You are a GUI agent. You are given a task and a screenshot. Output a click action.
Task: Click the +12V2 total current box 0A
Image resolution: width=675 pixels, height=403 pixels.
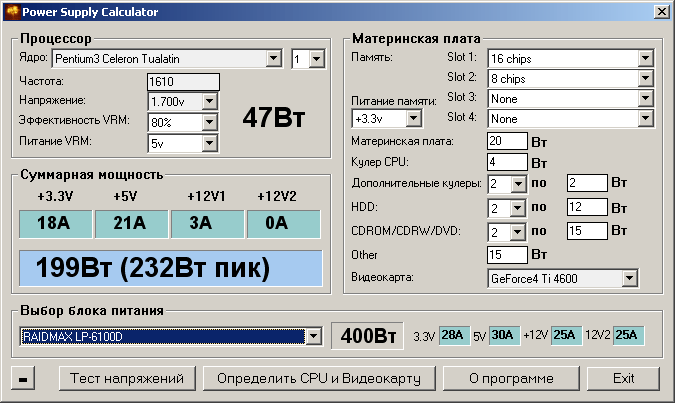(284, 224)
